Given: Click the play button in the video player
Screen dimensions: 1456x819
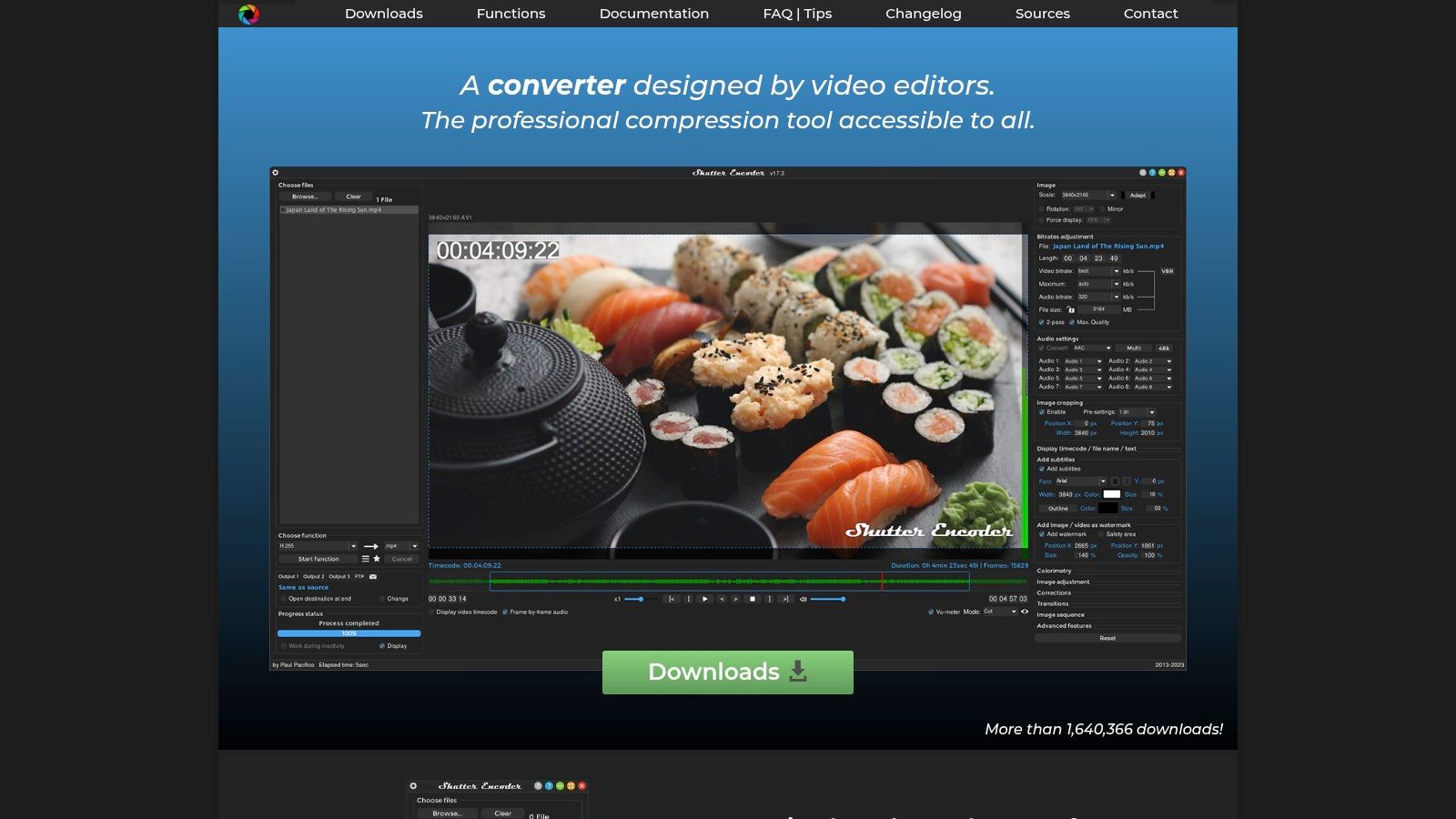Looking at the screenshot, I should (x=704, y=599).
